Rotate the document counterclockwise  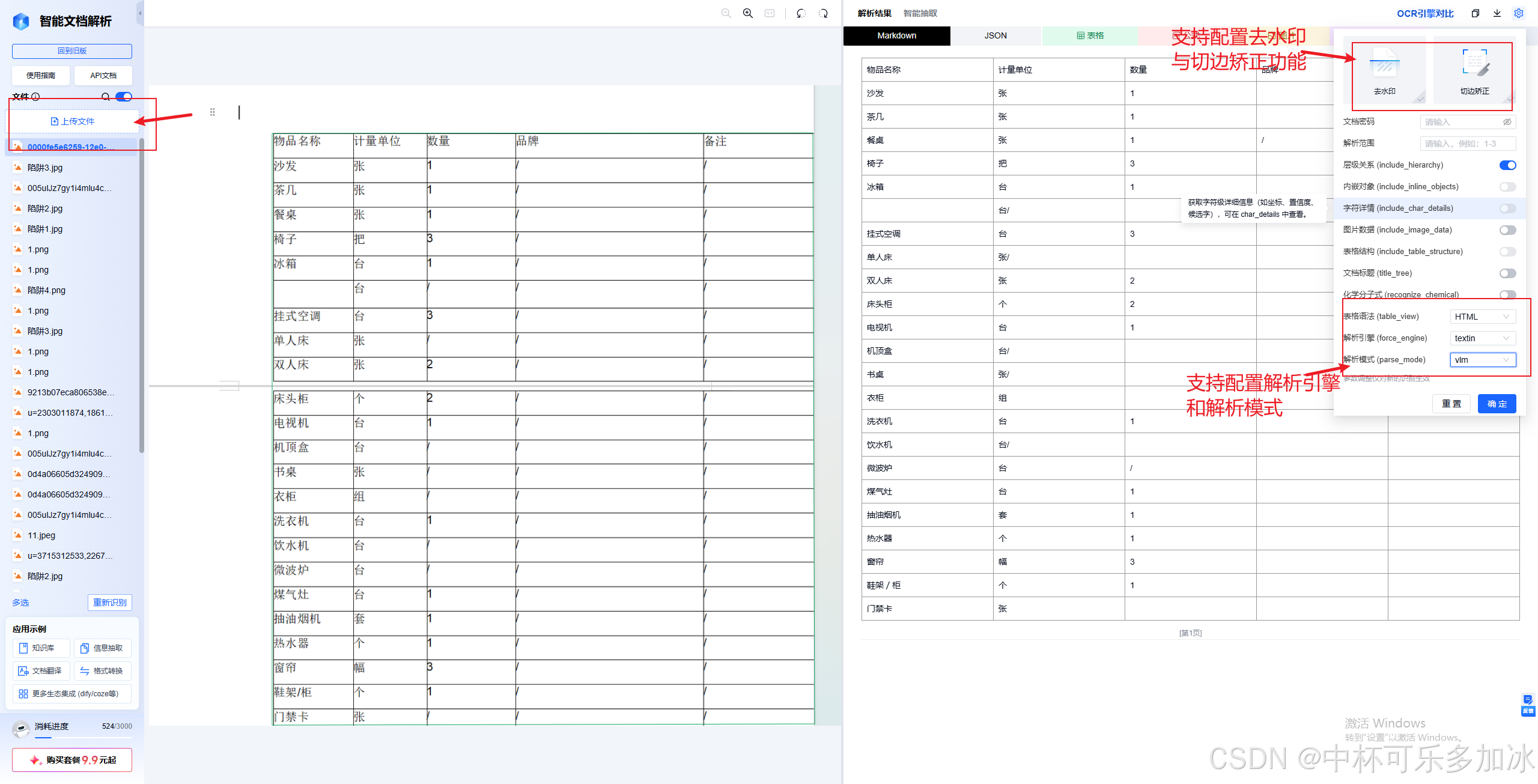801,13
